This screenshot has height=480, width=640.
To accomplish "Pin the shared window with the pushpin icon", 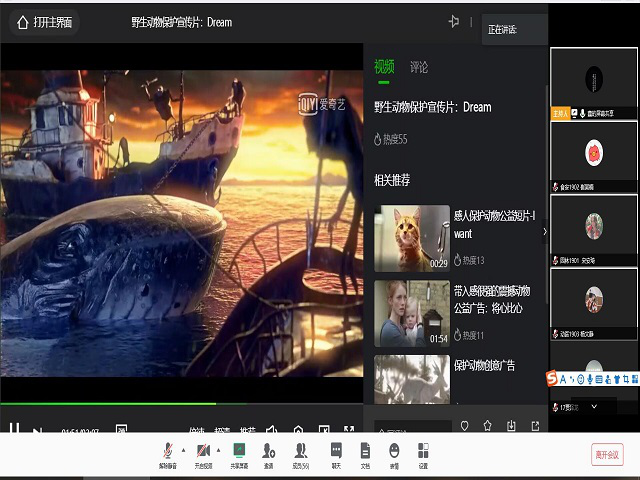I will pos(454,21).
